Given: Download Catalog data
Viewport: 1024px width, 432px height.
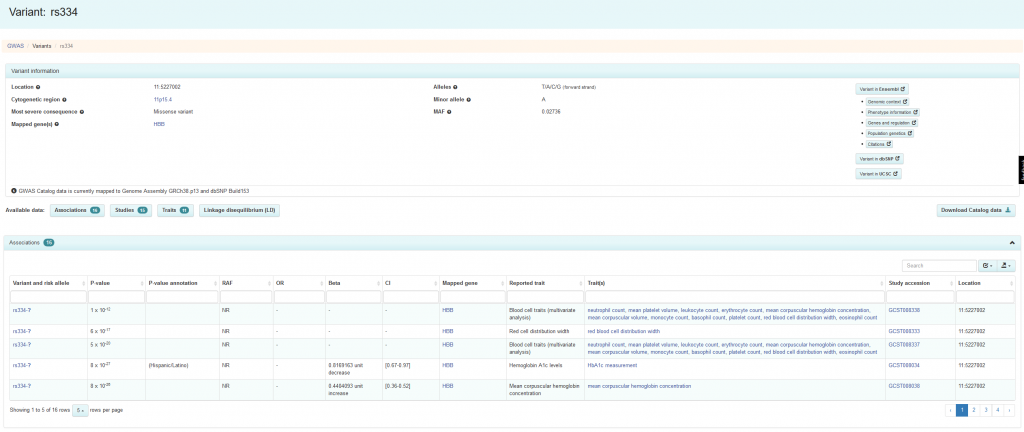Looking at the screenshot, I should coord(976,210).
